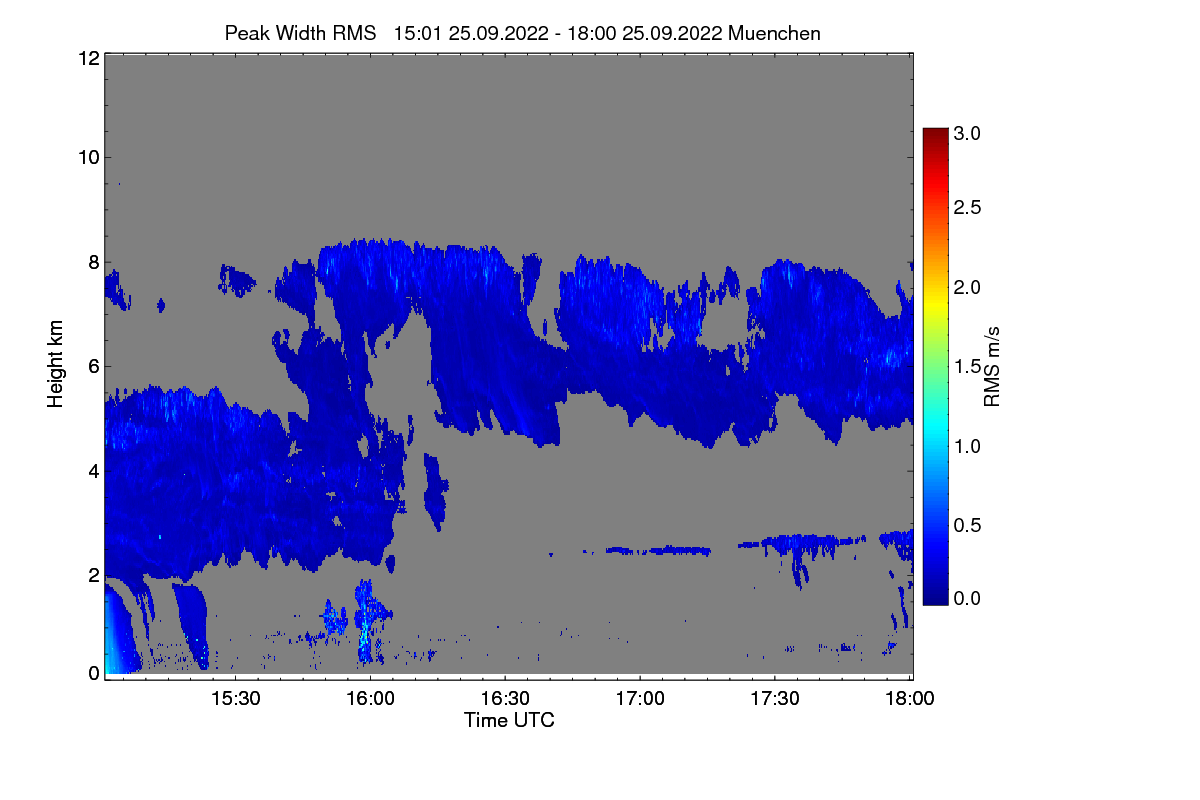1200x800 pixels.
Task: Click the colorbar value 2.0
Action: 968,288
